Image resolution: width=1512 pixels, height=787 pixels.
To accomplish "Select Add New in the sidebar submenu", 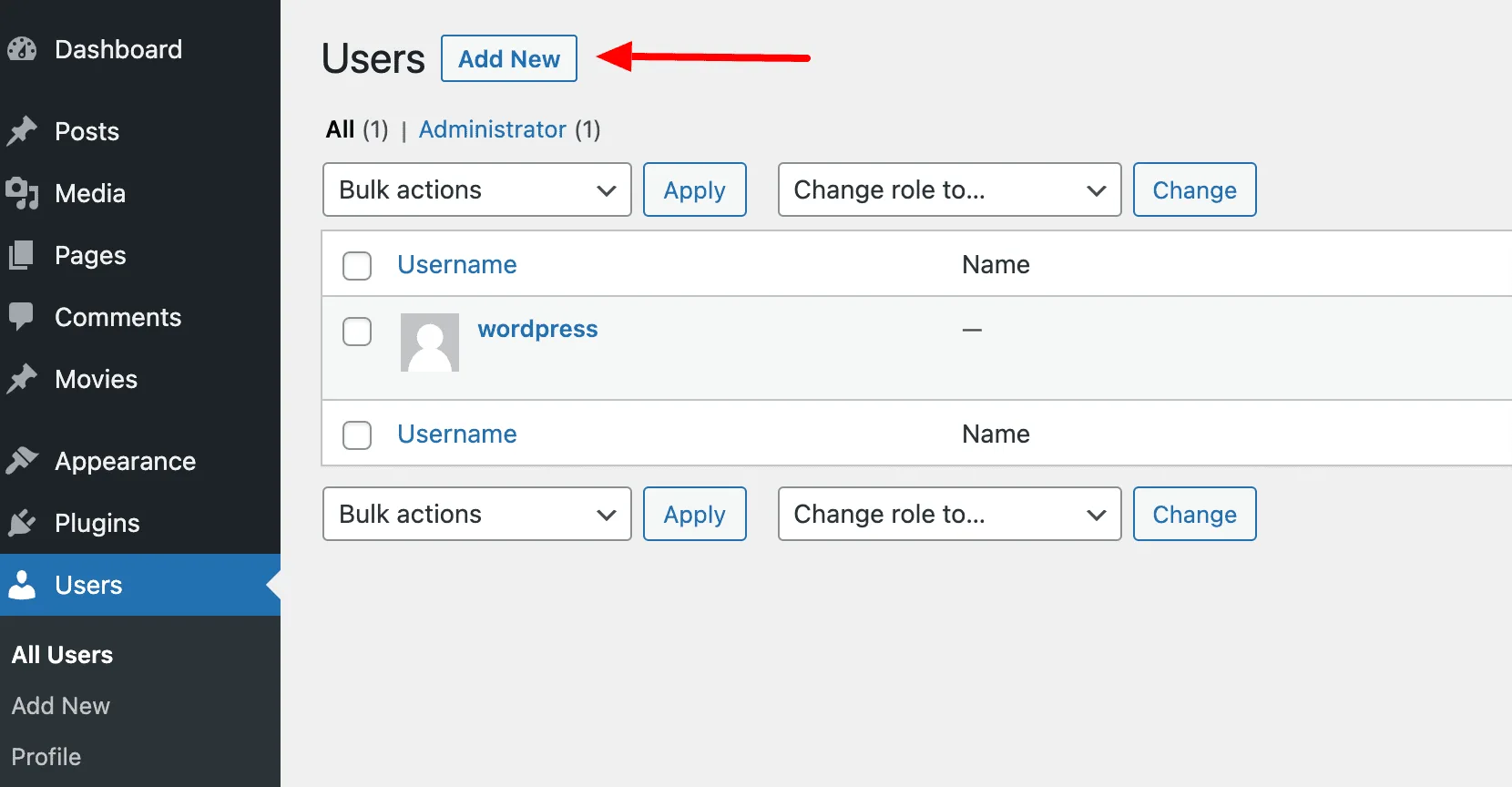I will pos(61,706).
